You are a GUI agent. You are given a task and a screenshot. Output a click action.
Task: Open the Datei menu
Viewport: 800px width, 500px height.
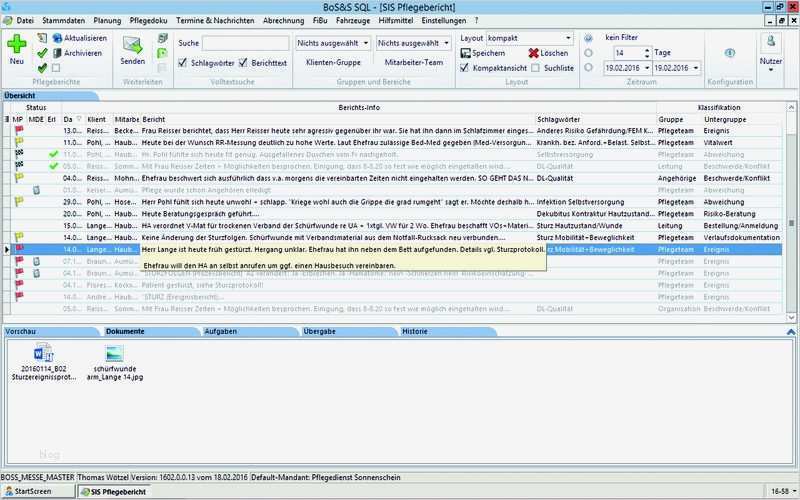coord(25,20)
